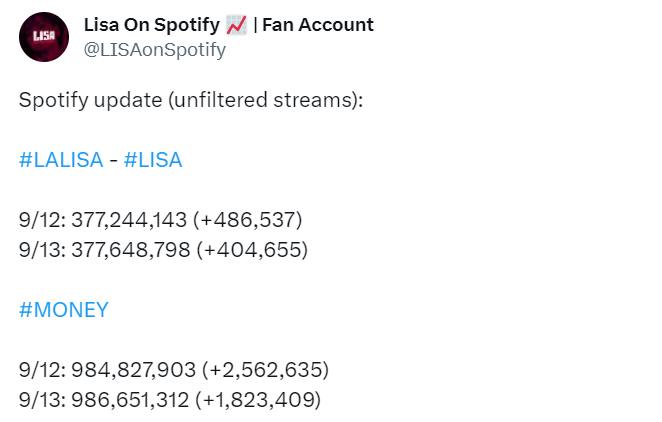
Task: Click the 377,244,143 stream count
Action: (129, 220)
